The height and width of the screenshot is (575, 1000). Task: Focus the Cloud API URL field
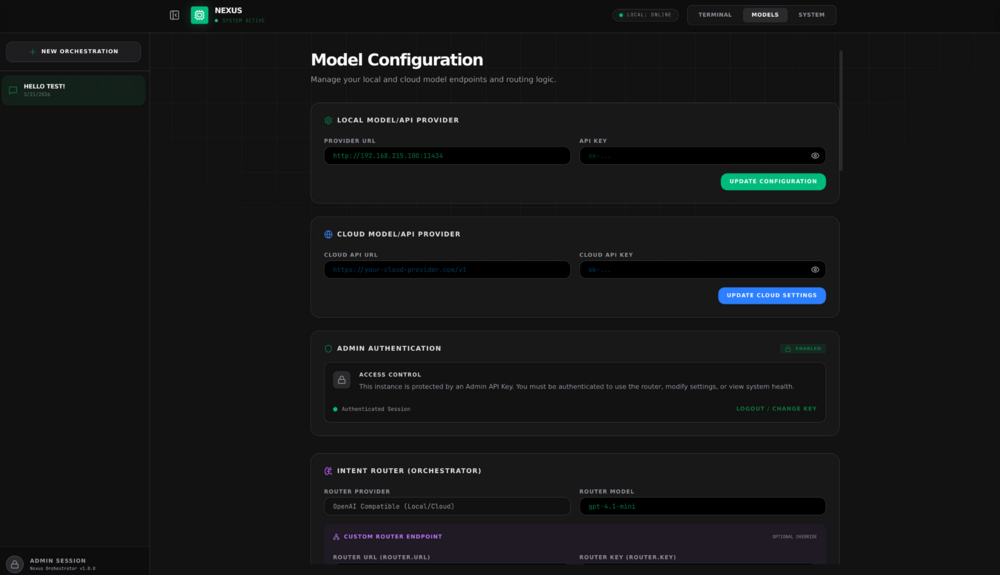pyautogui.click(x=447, y=270)
